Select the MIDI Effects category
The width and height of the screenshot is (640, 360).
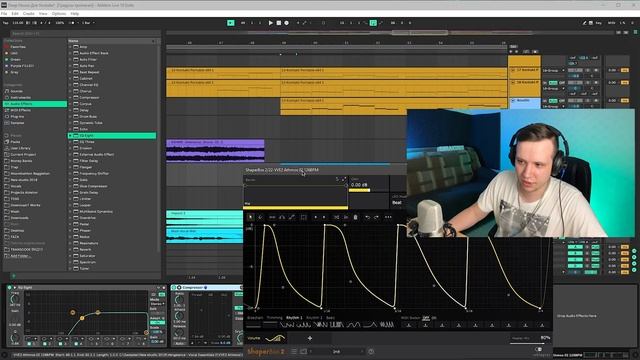[20, 110]
